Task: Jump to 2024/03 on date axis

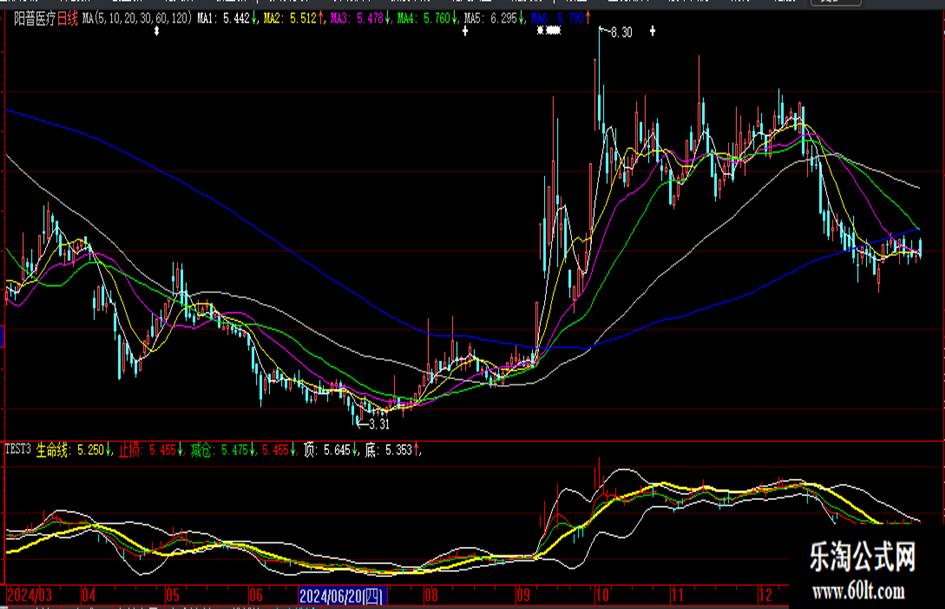Action: click(x=25, y=591)
